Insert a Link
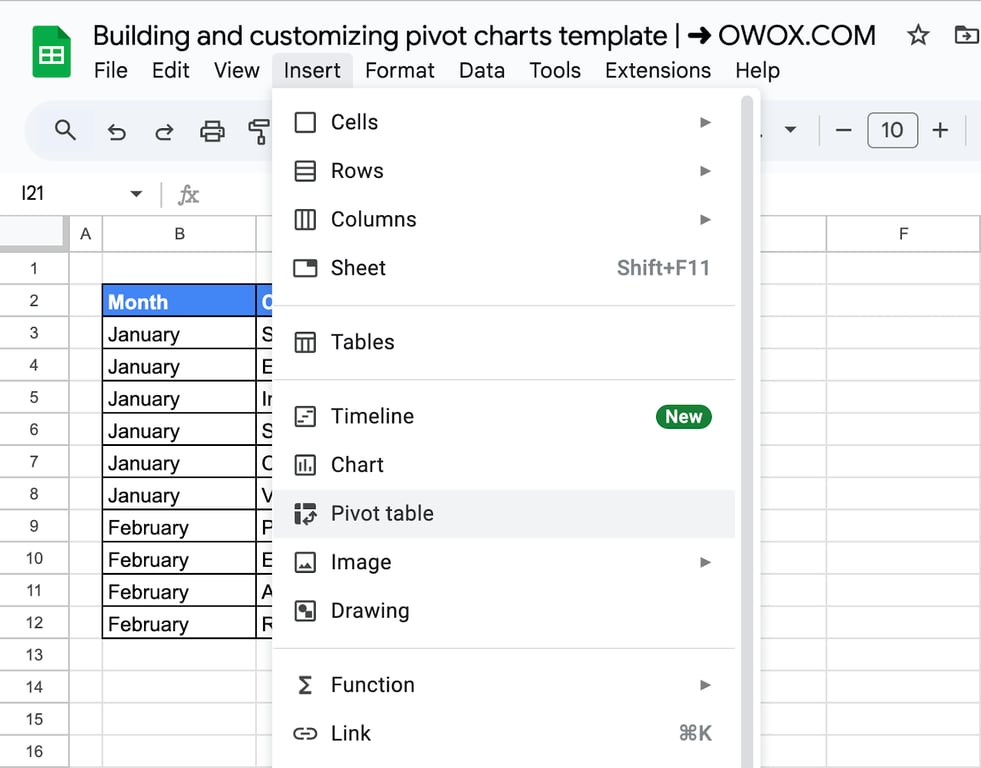Screen dimensions: 981x768 tap(504, 734)
